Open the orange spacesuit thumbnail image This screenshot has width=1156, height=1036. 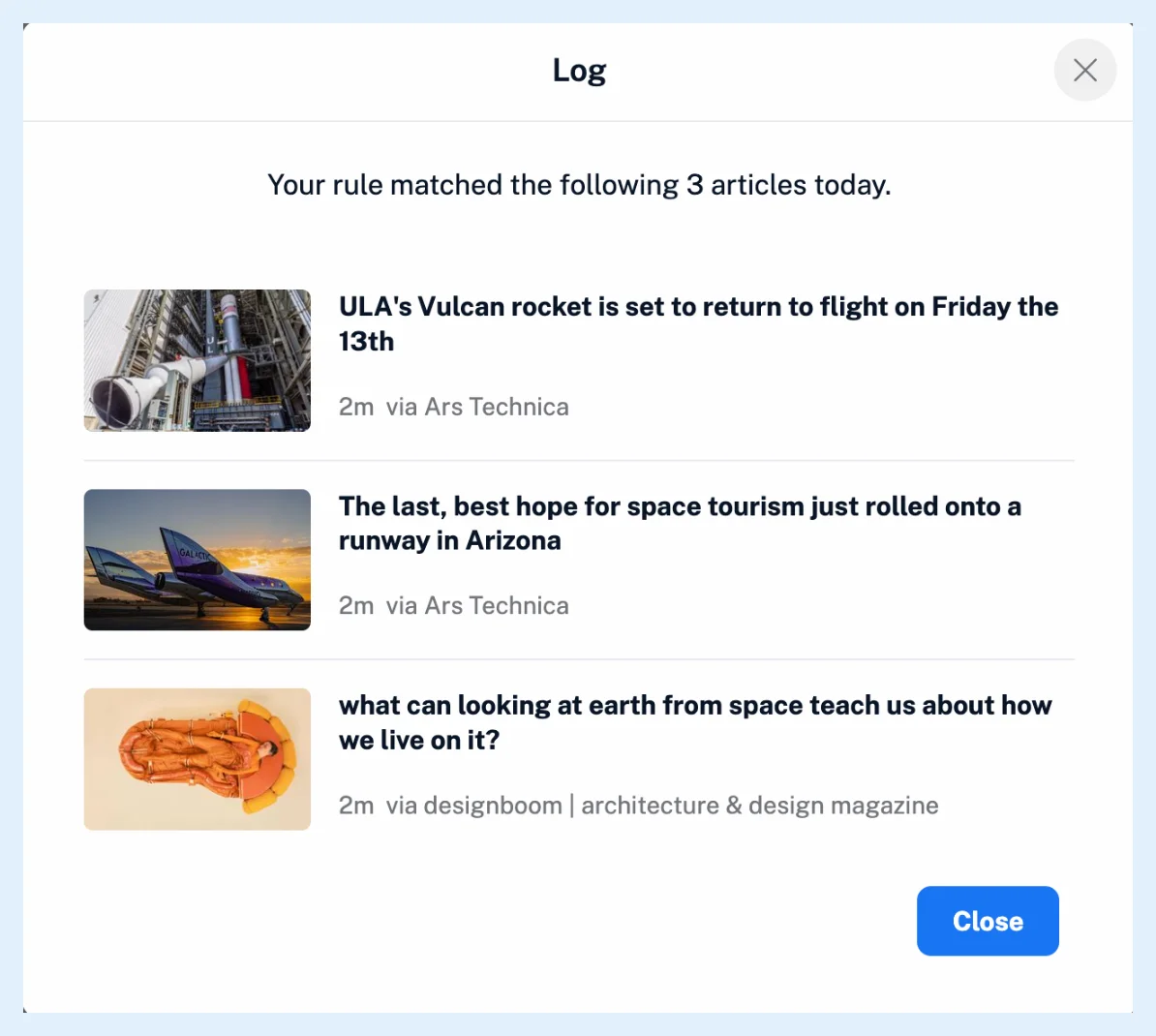point(197,759)
